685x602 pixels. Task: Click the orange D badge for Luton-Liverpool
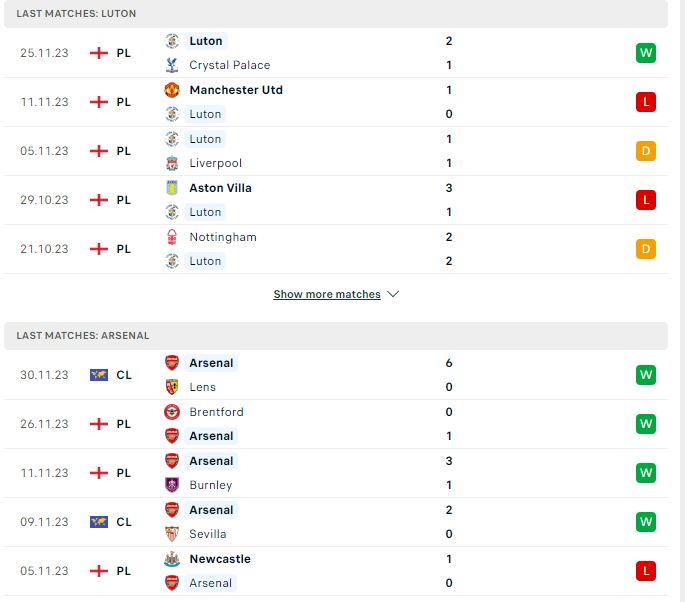[x=646, y=151]
